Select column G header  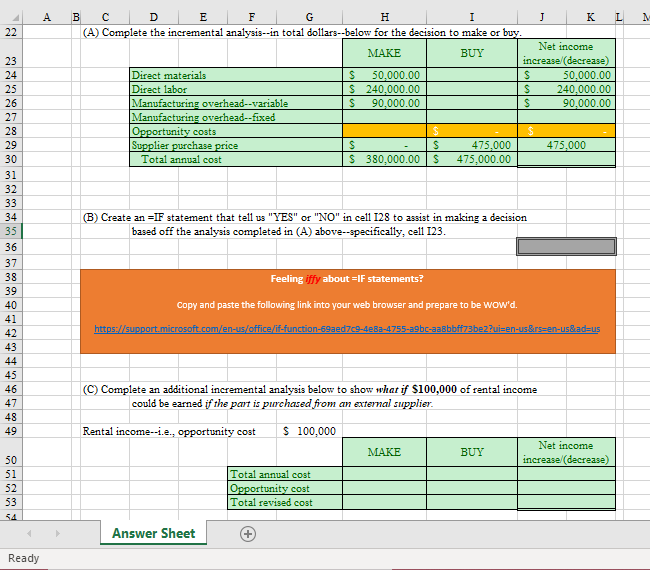click(309, 17)
